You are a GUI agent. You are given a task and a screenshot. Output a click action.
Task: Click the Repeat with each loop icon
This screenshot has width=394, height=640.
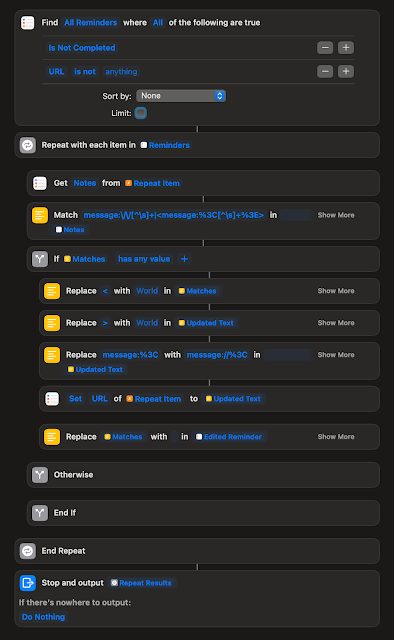tap(28, 145)
